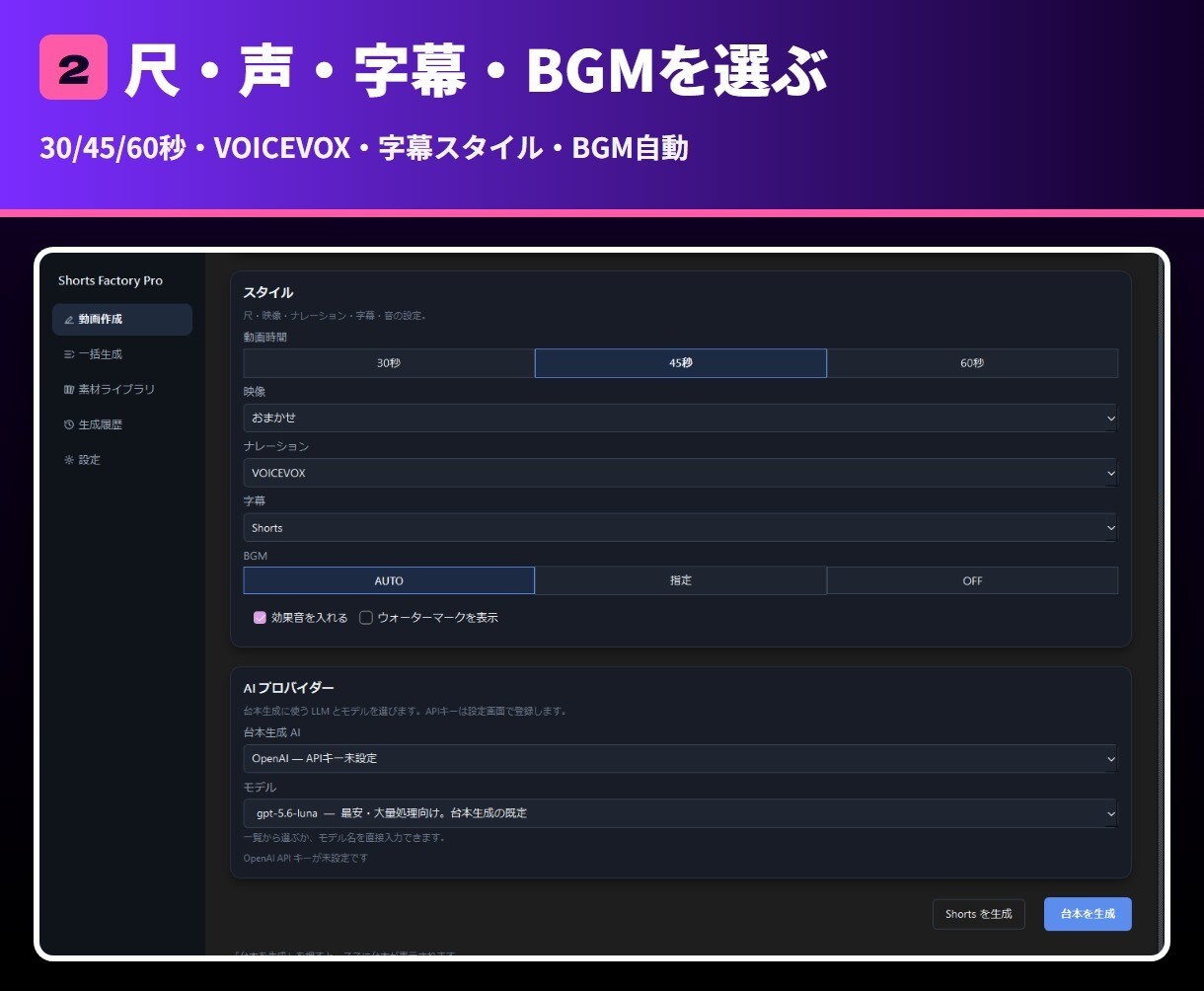Click the vertical scrollbar on the right edge
Image resolution: width=1204 pixels, height=991 pixels.
1162,602
